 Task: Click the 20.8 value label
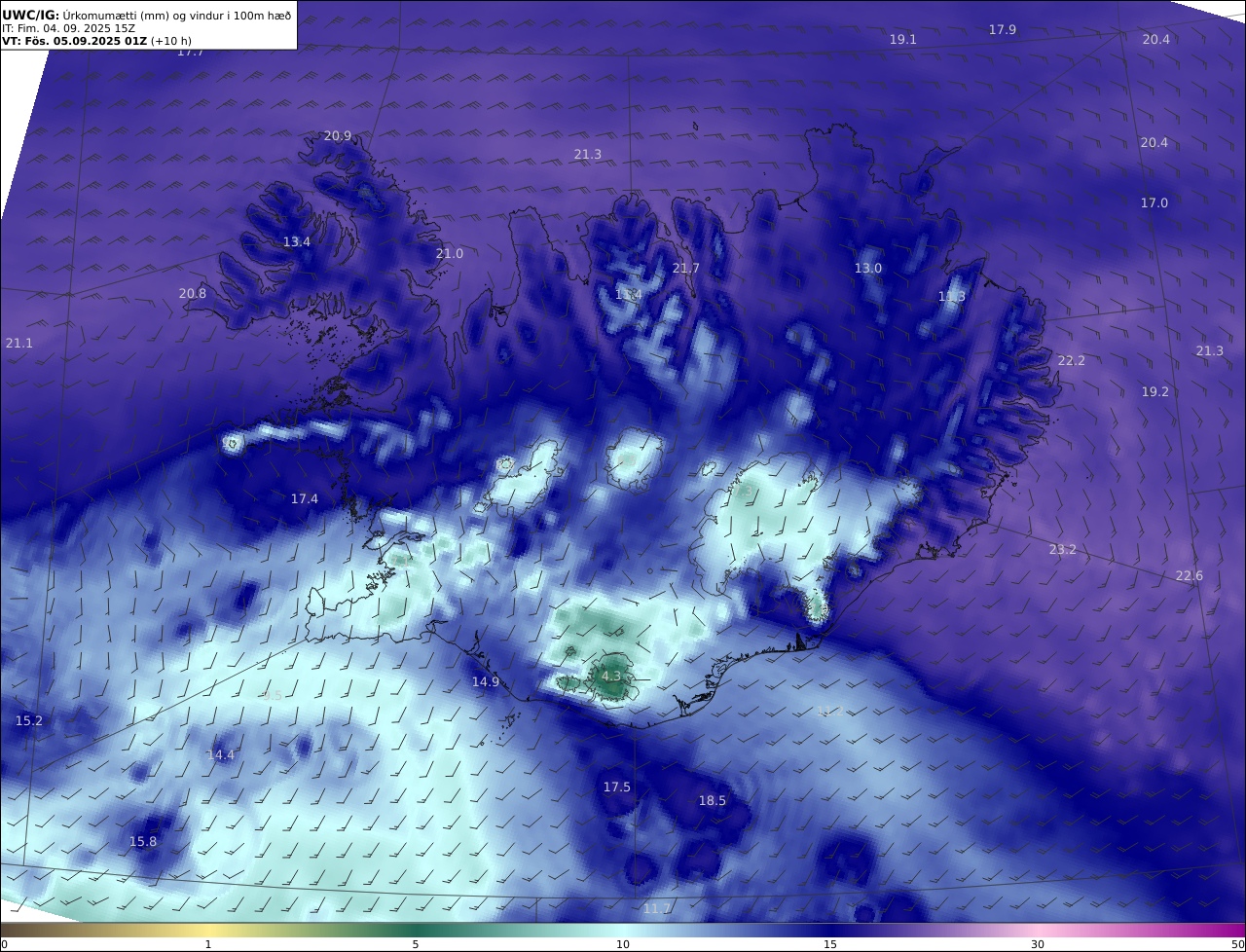click(x=193, y=294)
